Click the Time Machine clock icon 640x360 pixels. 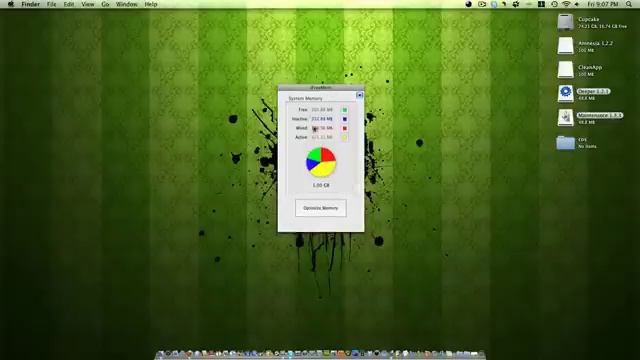[554, 4]
